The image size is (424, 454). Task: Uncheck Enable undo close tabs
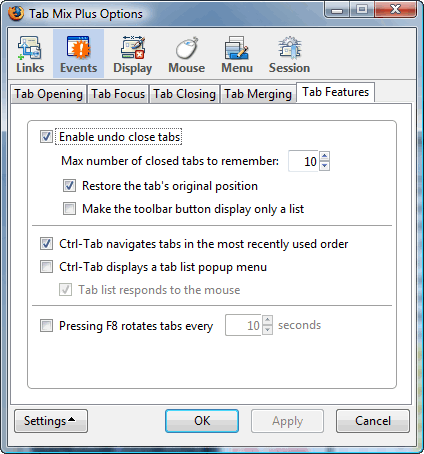point(46,137)
